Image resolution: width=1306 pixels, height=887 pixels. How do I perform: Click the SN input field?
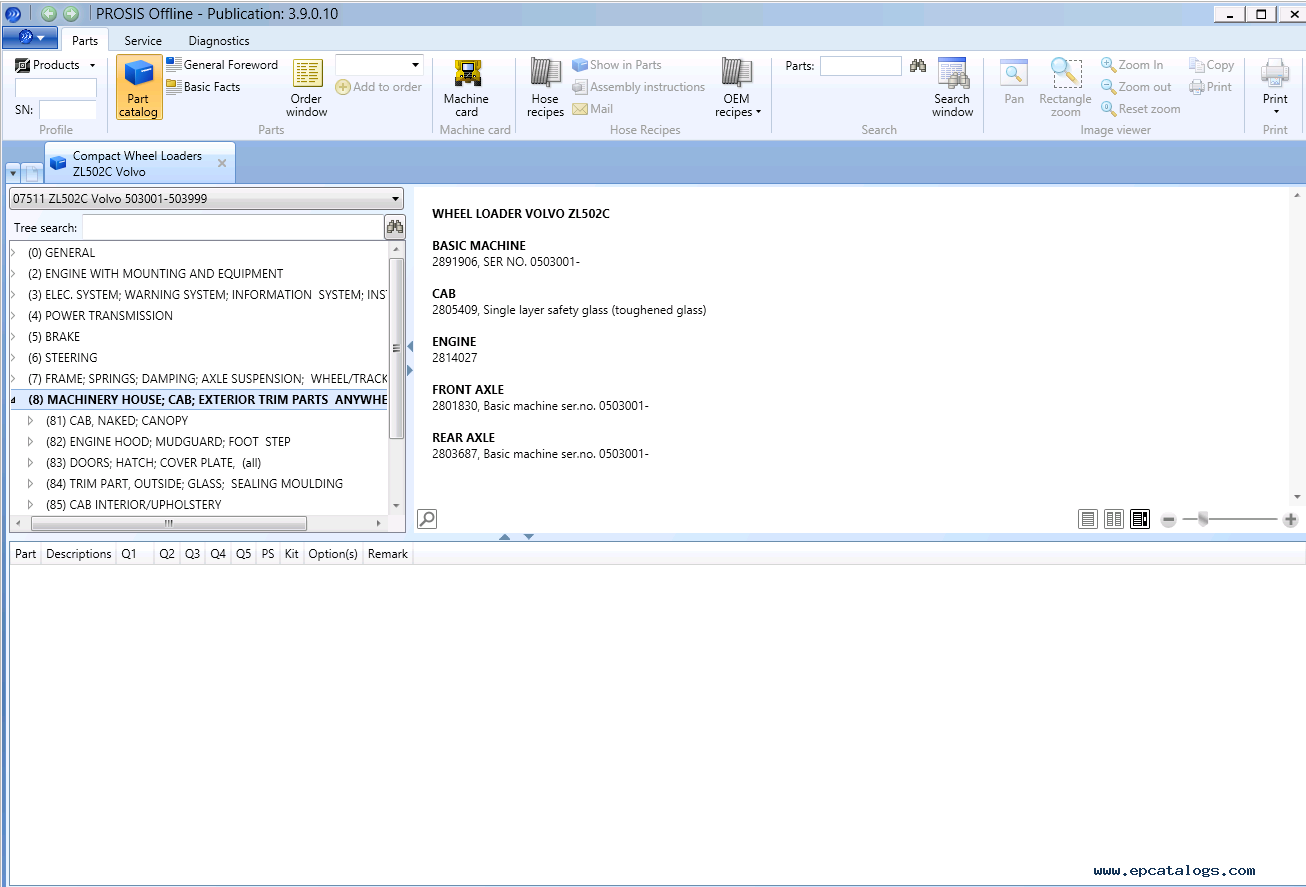(x=68, y=110)
